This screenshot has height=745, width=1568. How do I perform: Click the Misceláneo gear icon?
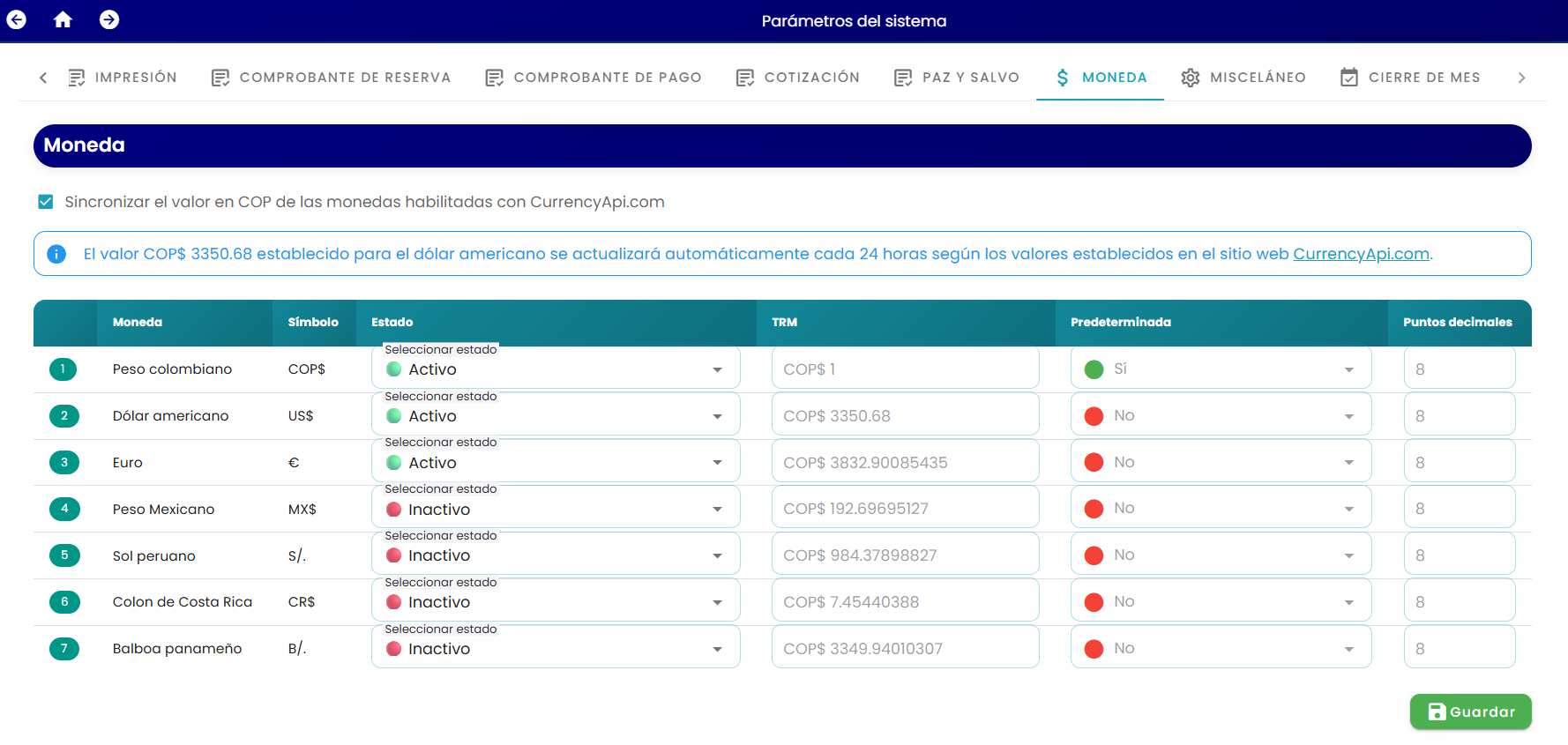pos(1191,78)
